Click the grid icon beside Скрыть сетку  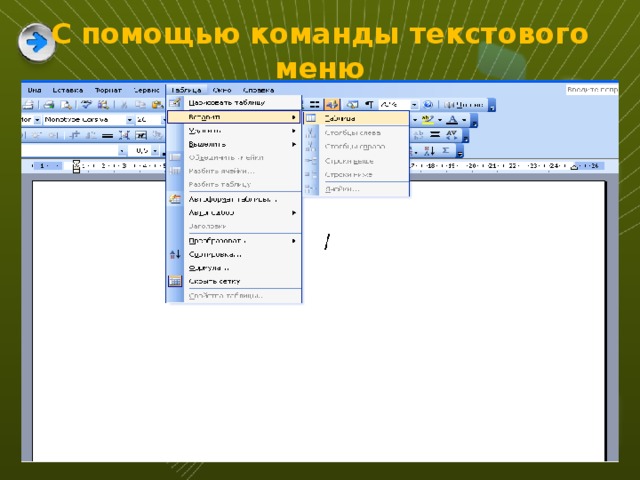pos(175,281)
